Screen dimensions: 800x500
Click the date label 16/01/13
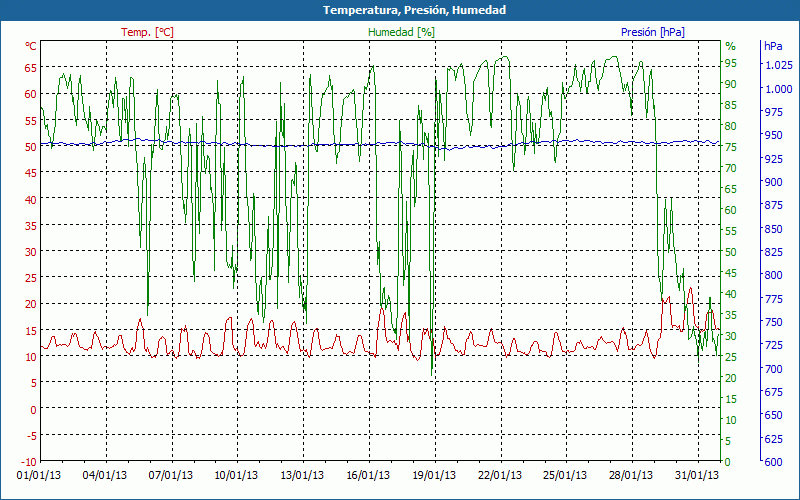pos(368,475)
